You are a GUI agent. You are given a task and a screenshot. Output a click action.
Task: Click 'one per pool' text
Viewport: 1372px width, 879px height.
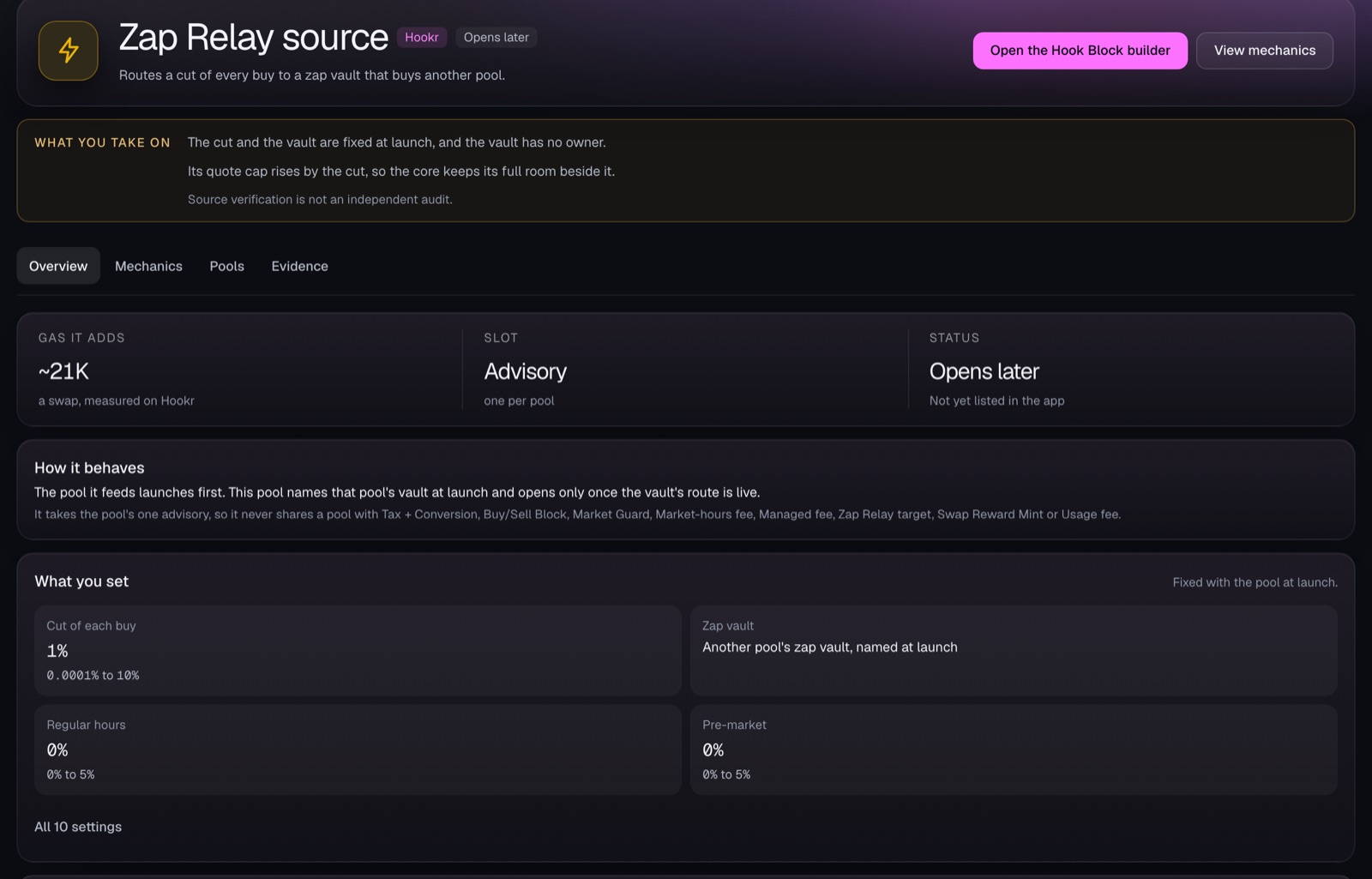(519, 400)
